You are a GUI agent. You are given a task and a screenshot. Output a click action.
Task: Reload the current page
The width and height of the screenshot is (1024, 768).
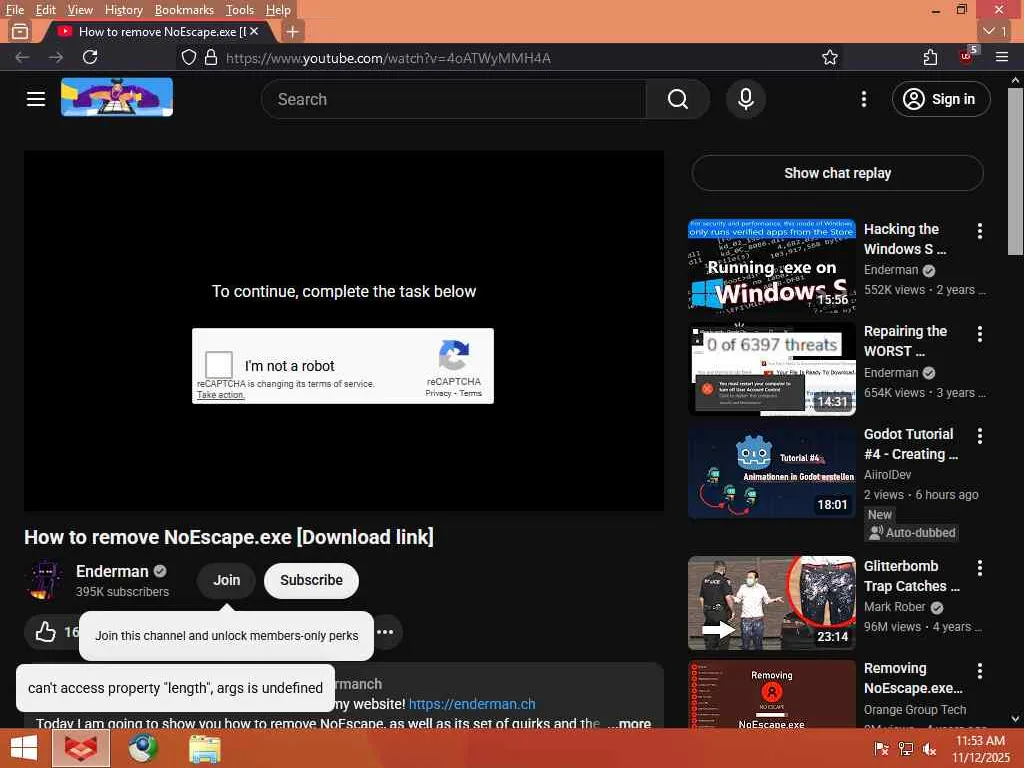(90, 57)
